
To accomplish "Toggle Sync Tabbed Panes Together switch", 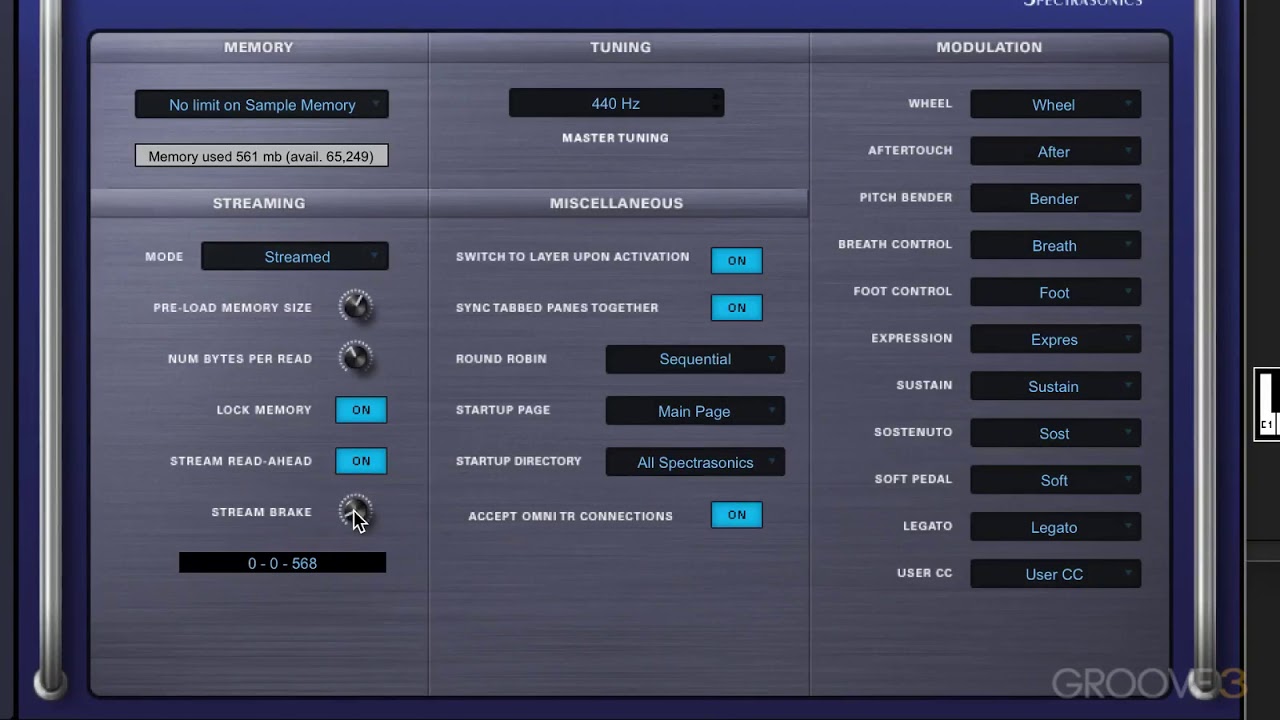I will click(x=737, y=307).
